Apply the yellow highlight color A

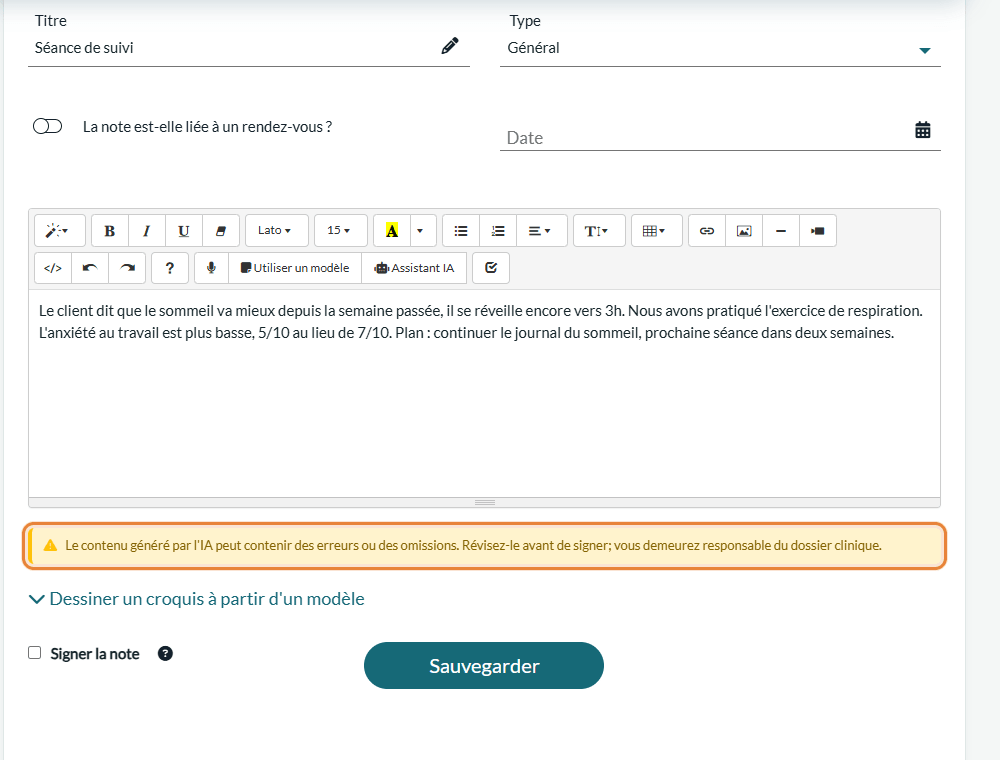point(392,231)
